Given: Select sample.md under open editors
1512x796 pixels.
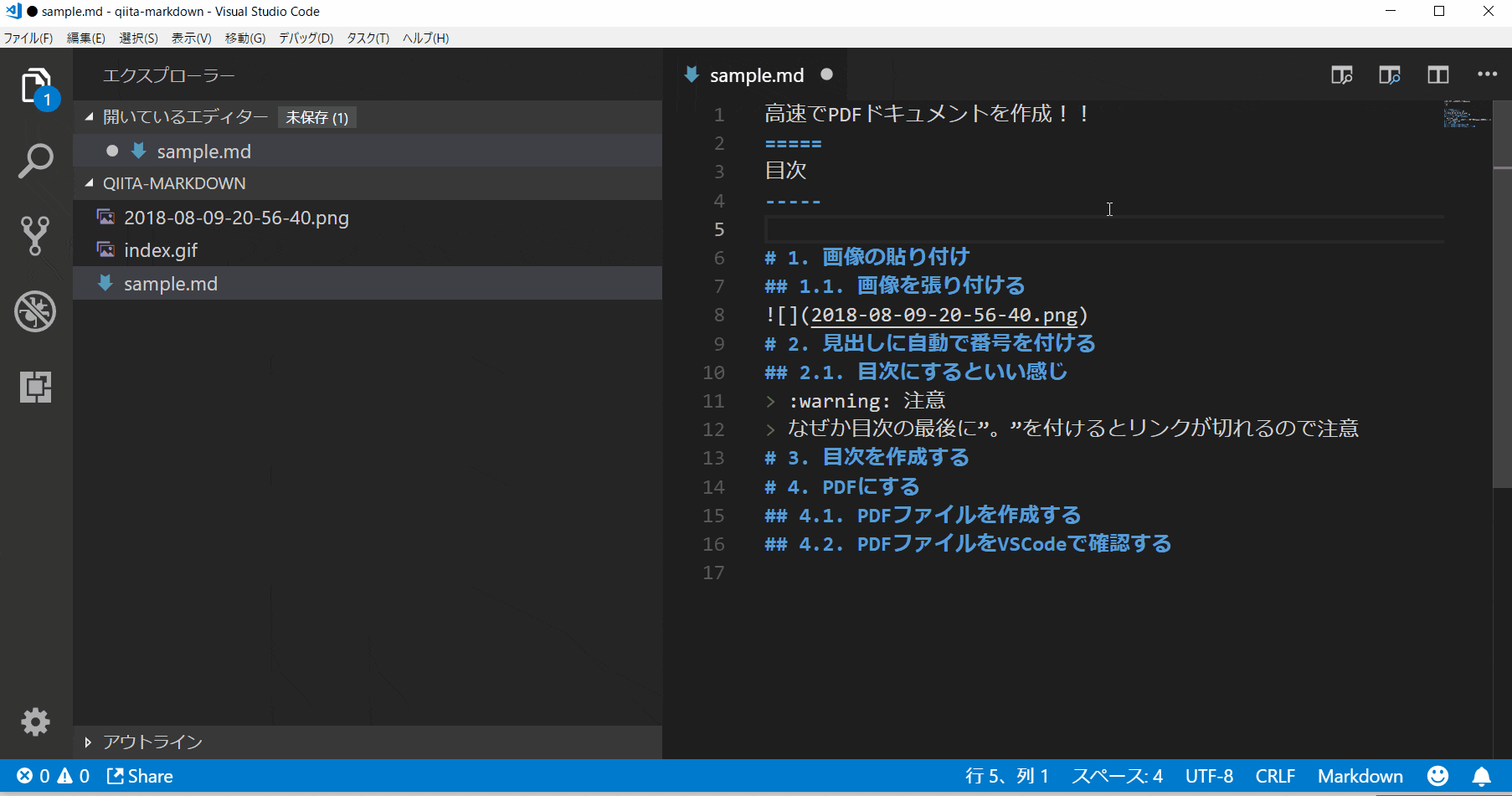Looking at the screenshot, I should click(x=368, y=151).
